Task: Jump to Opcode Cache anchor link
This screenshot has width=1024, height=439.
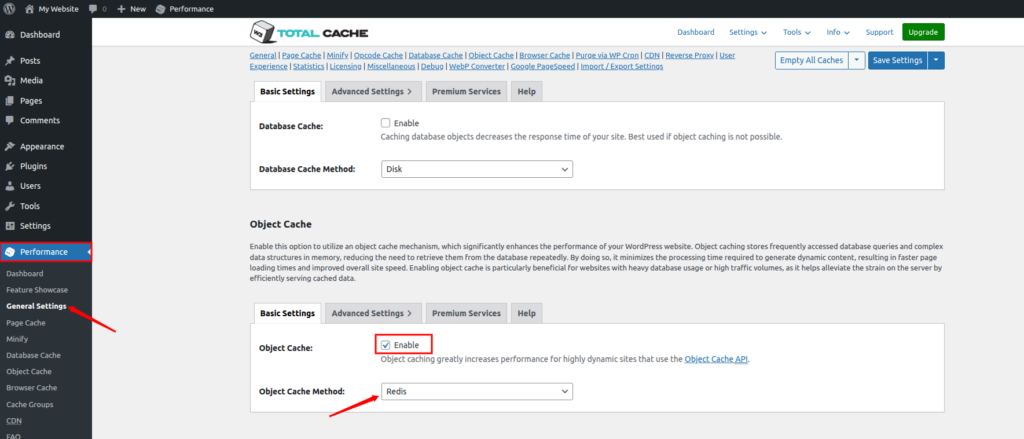Action: [378, 56]
